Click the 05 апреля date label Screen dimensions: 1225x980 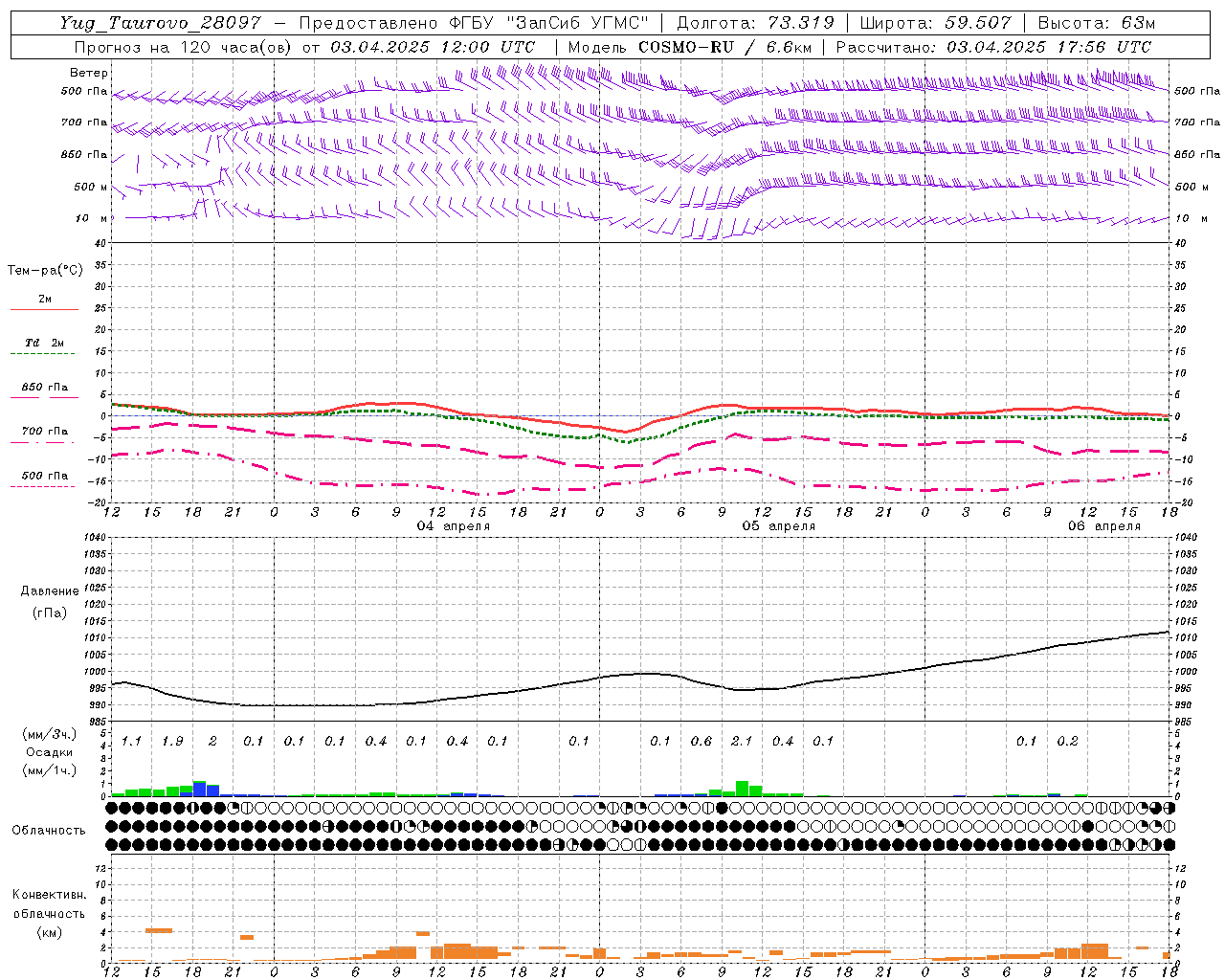(x=779, y=526)
